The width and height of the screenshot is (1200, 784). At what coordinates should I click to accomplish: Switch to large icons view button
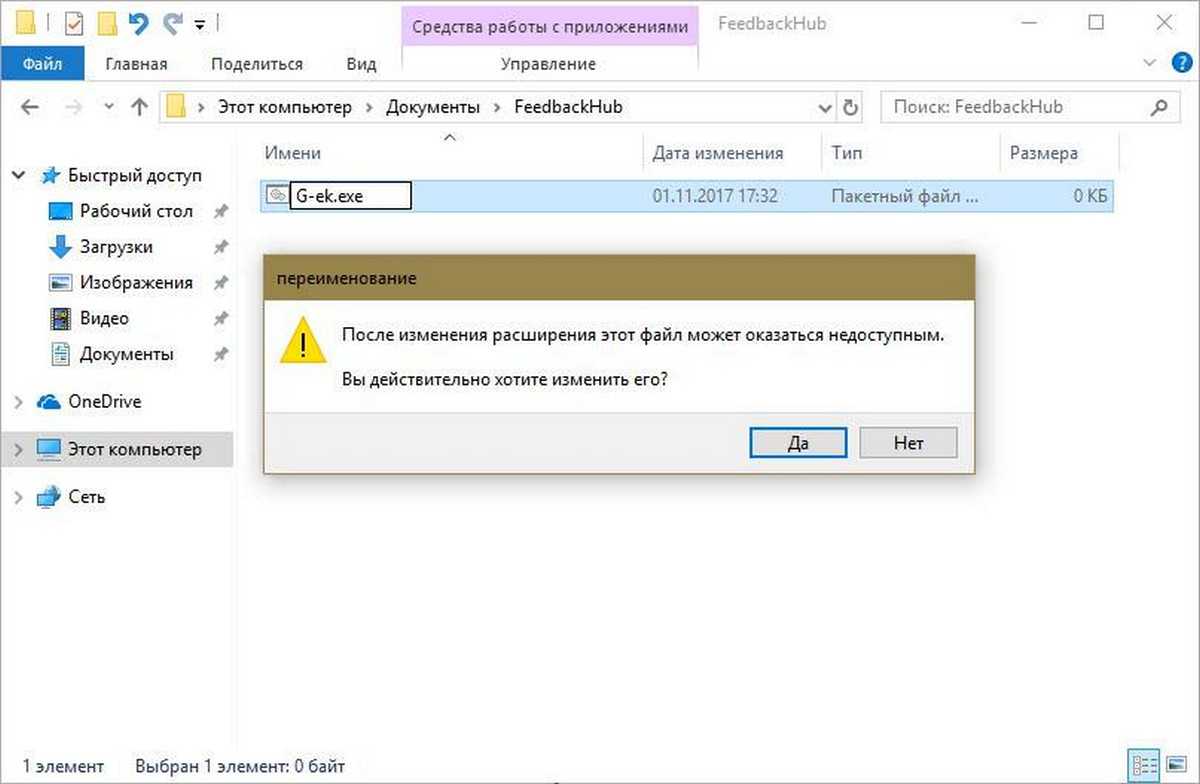[1177, 763]
